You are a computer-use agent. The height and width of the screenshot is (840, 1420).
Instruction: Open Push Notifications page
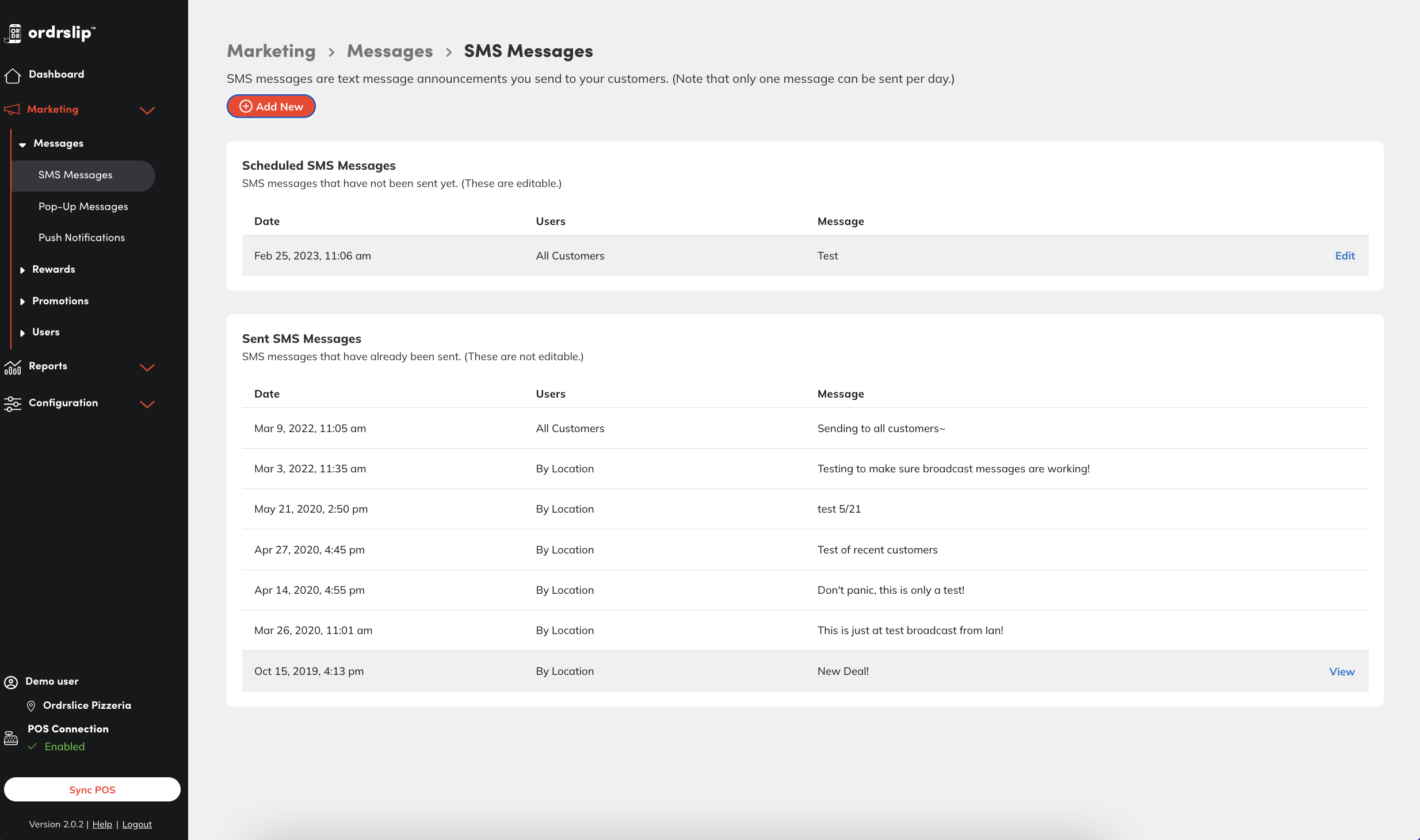[x=81, y=238]
